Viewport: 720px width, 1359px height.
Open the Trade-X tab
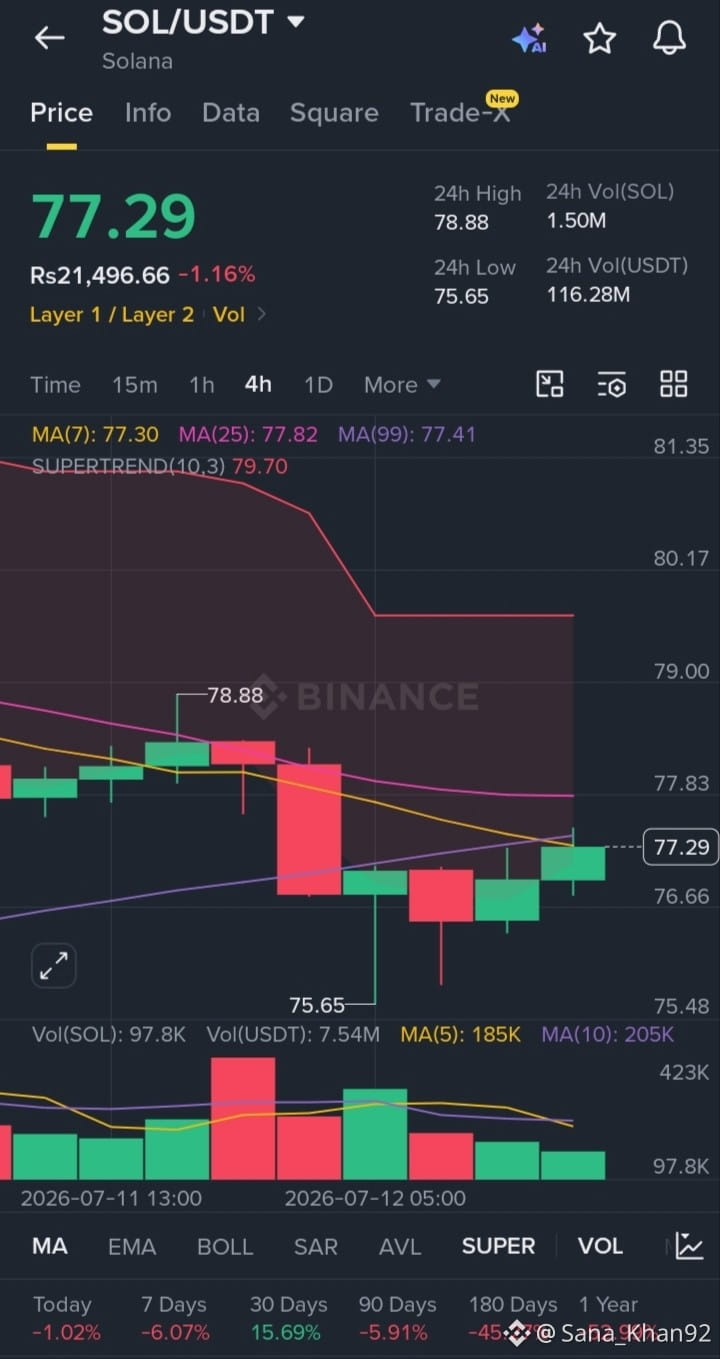tap(461, 113)
